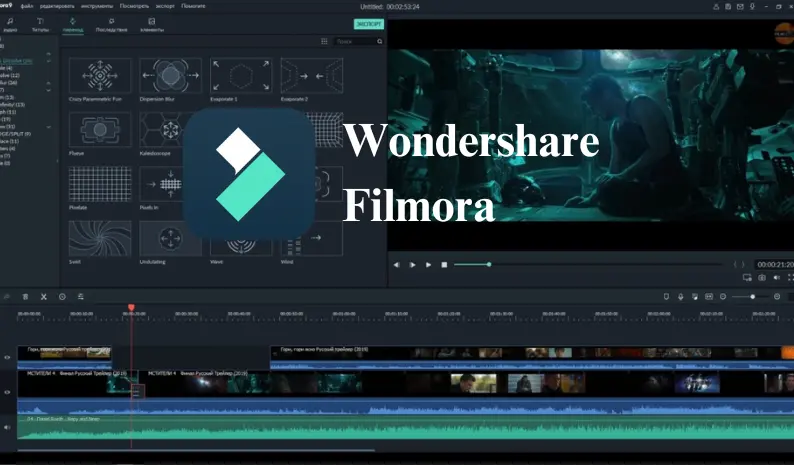Screen dimensions: 794x465
Task: Select the Crazy Parametric Fun transition
Action: (x=100, y=75)
